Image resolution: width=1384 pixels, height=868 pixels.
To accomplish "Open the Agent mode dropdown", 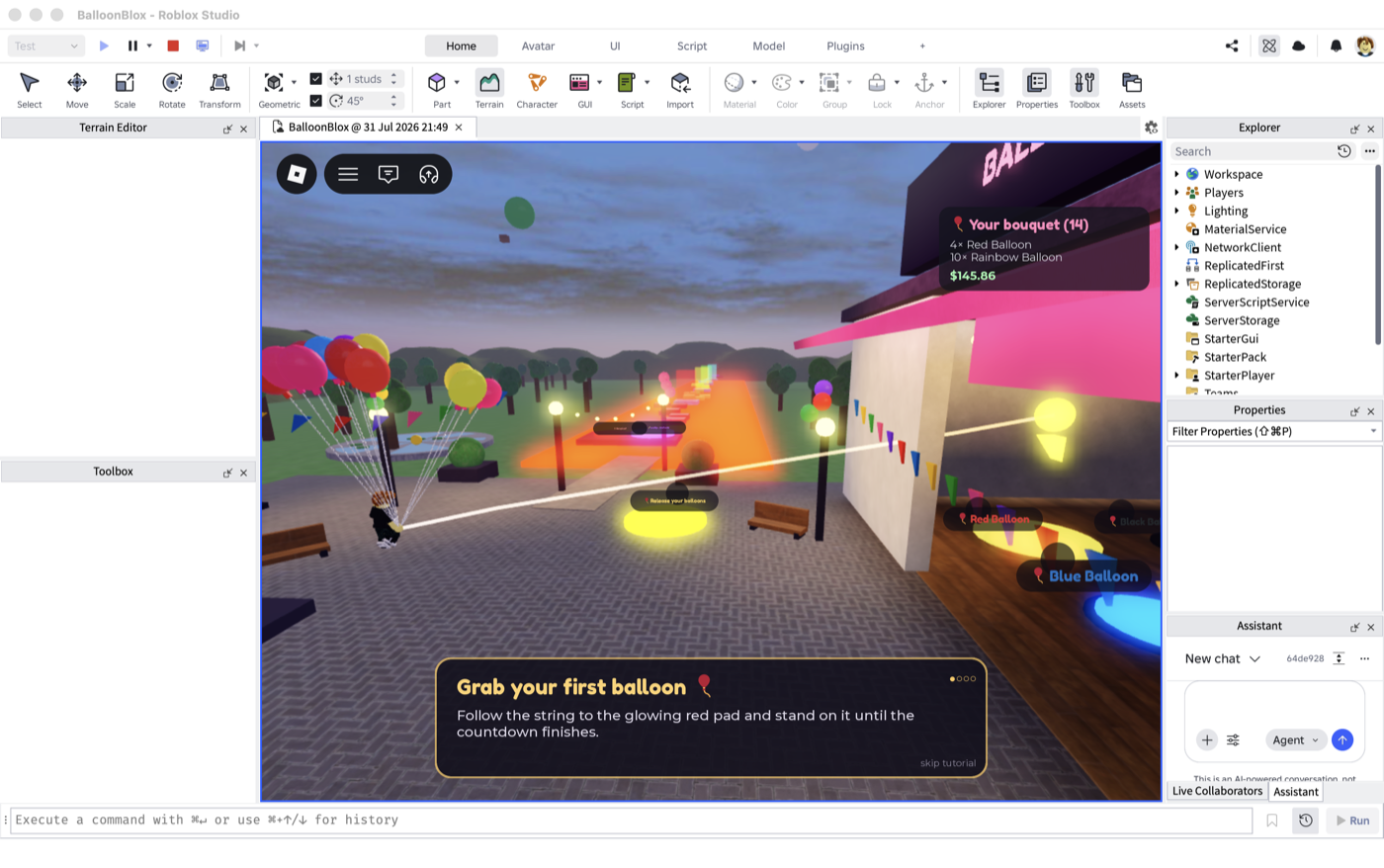I will click(1295, 739).
